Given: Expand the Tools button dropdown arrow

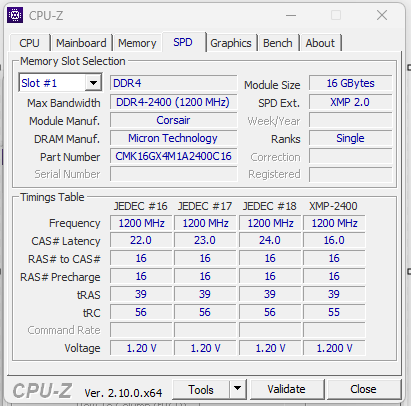Looking at the screenshot, I should (x=238, y=389).
